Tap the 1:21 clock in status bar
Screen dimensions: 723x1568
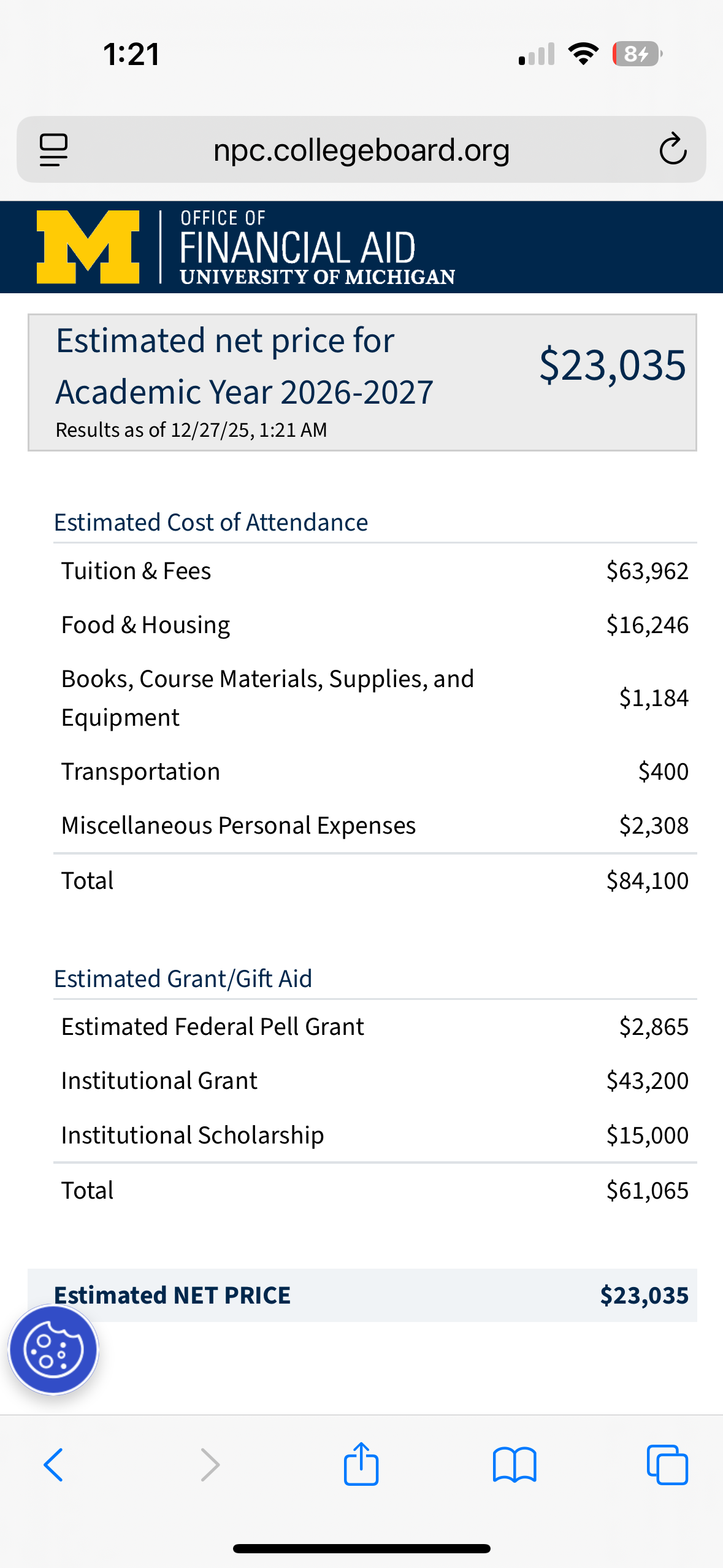pyautogui.click(x=131, y=54)
